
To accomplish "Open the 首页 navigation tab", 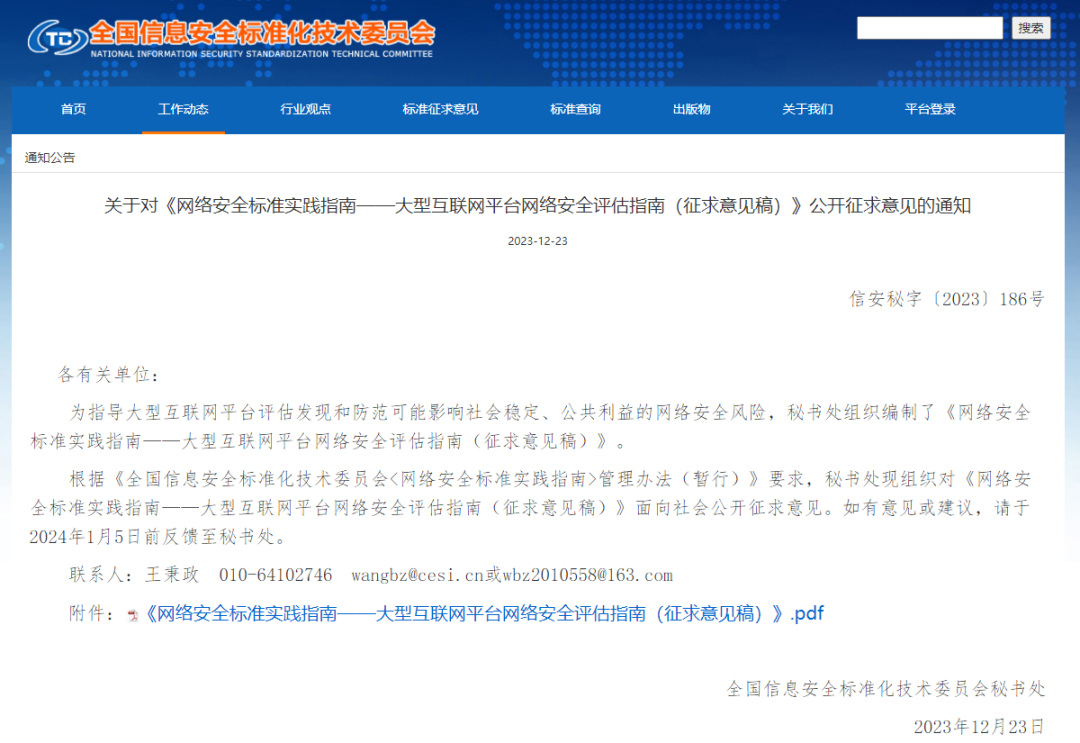I will [x=74, y=109].
